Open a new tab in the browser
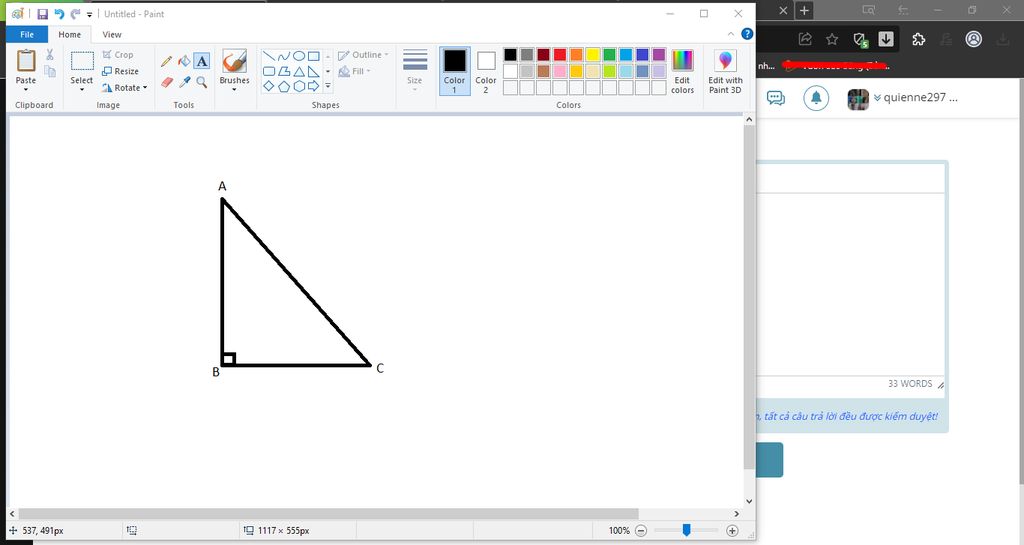 [805, 10]
